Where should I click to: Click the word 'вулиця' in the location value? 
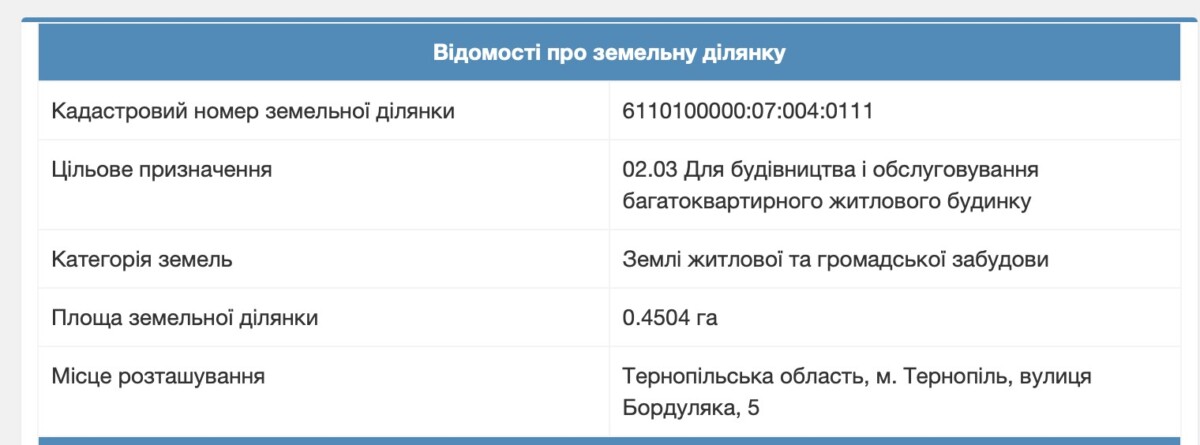click(x=1057, y=377)
